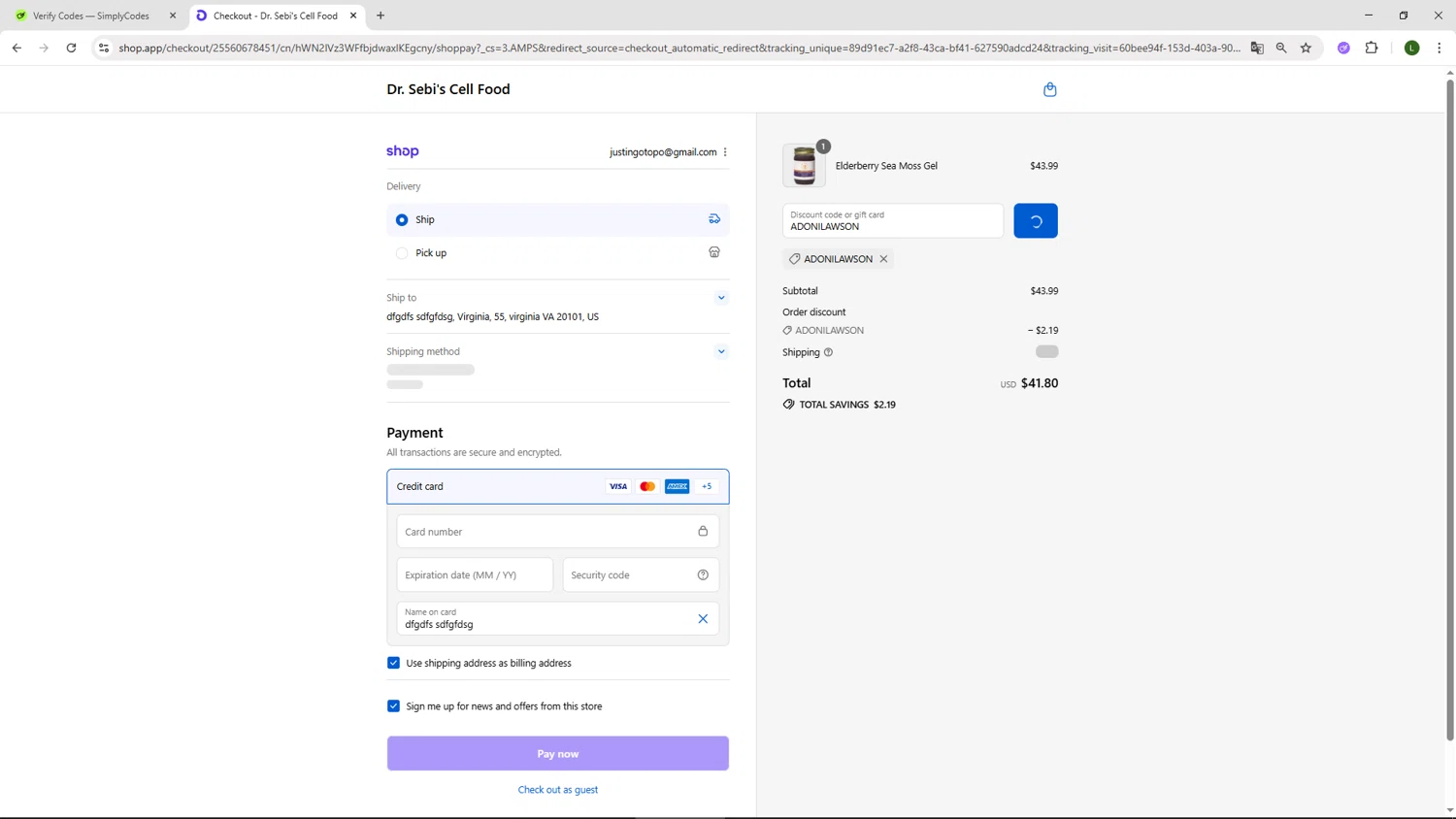The image size is (1456, 819).
Task: Open Dr. Sebi's Cell Food store link
Action: (448, 89)
